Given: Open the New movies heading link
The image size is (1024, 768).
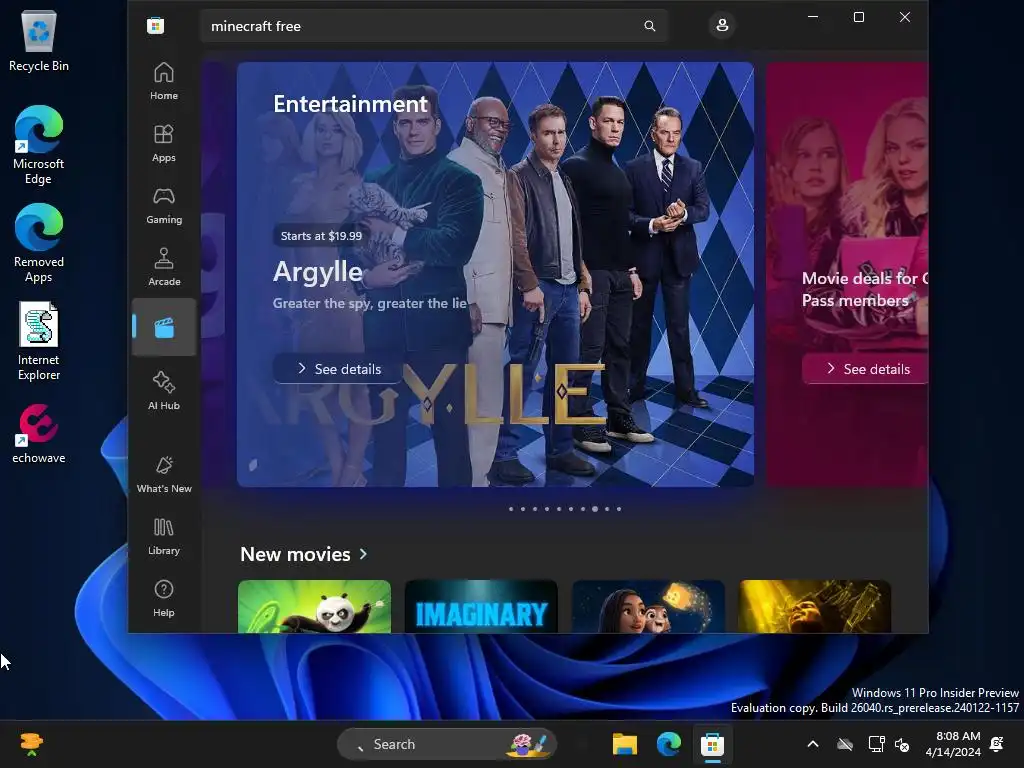Looking at the screenshot, I should coord(295,554).
